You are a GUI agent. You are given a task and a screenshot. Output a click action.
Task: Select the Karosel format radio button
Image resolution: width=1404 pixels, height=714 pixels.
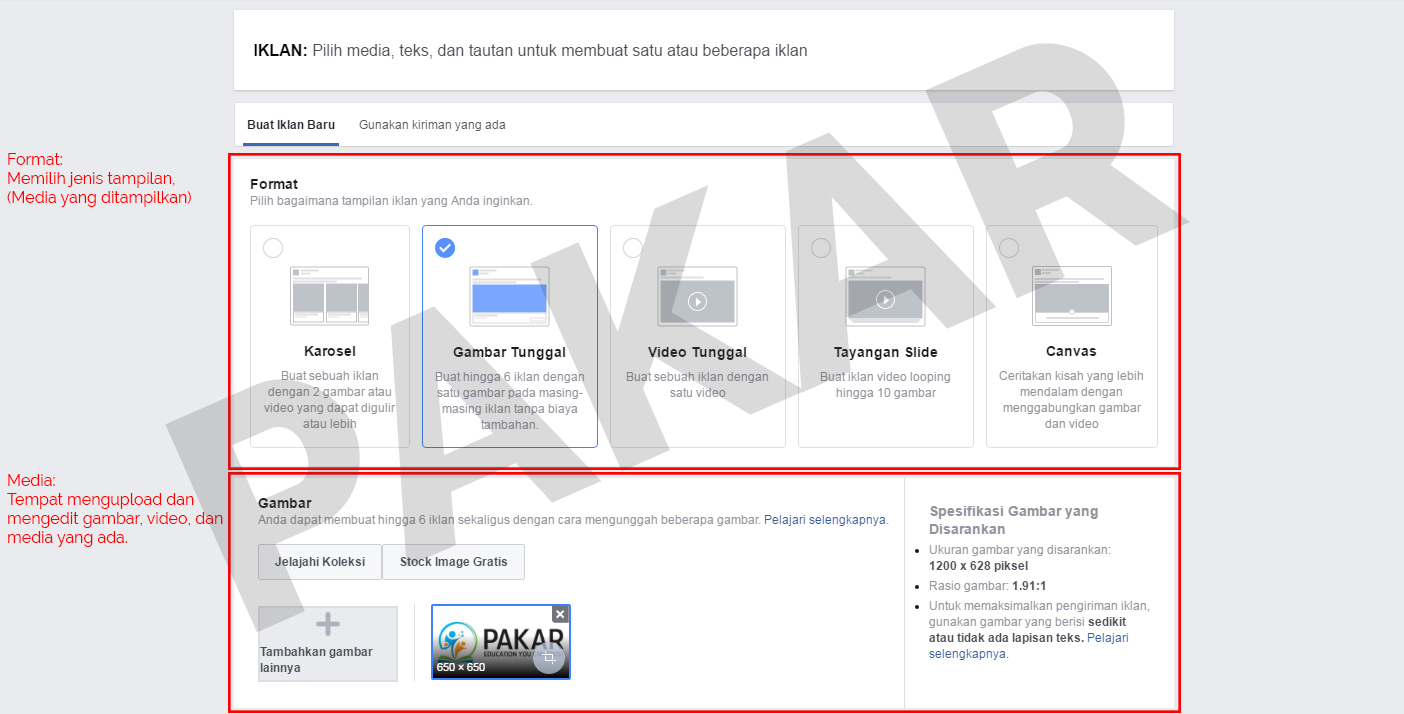pyautogui.click(x=273, y=248)
